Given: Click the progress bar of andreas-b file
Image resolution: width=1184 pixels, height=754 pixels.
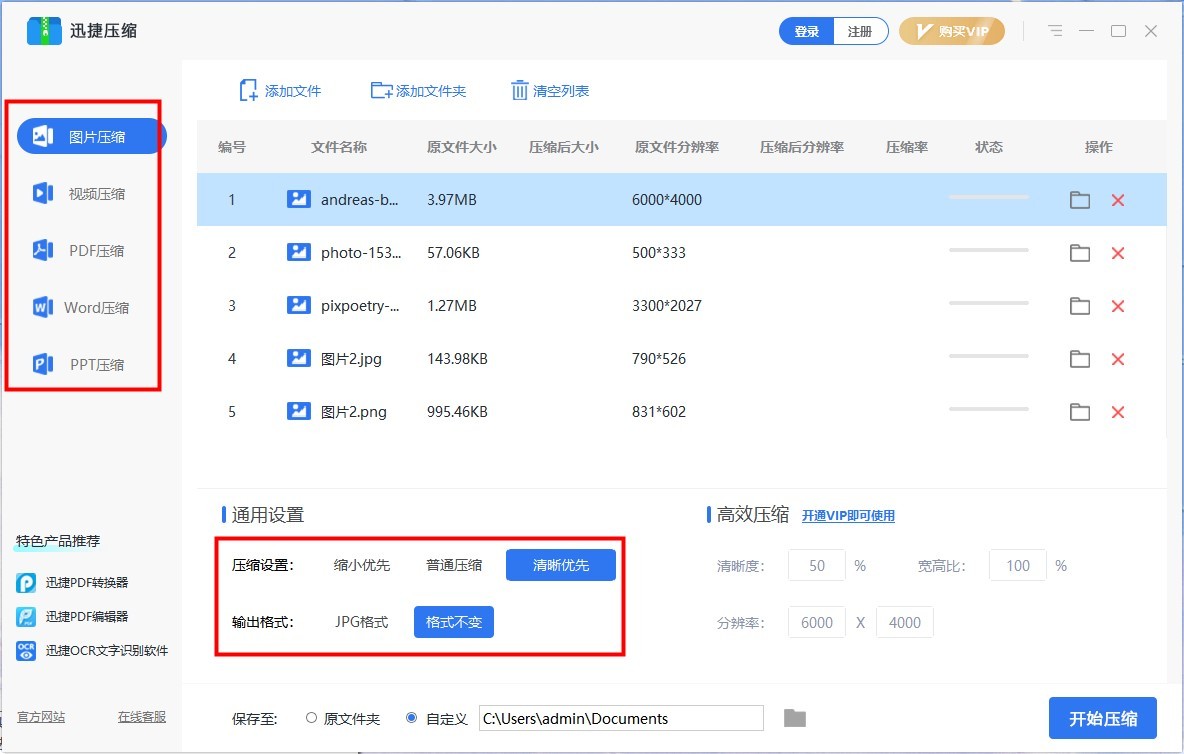Looking at the screenshot, I should click(988, 199).
